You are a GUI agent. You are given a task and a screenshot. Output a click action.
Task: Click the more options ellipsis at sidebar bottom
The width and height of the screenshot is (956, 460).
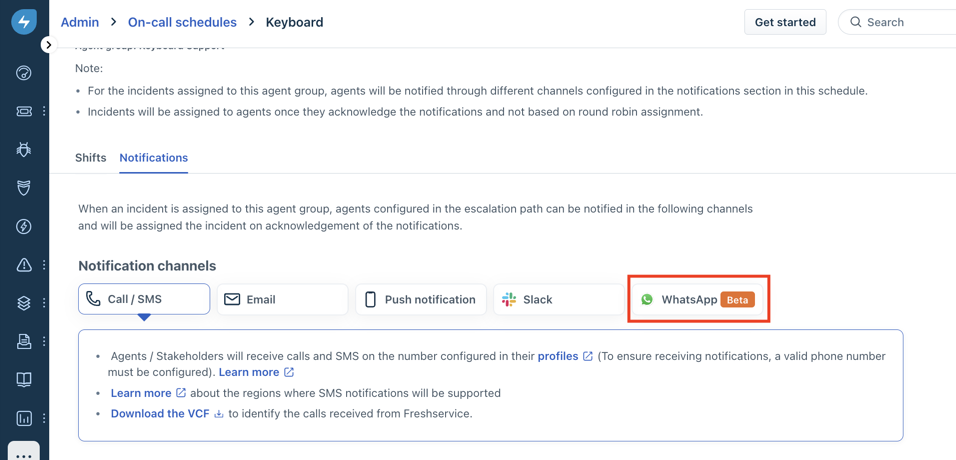click(24, 454)
